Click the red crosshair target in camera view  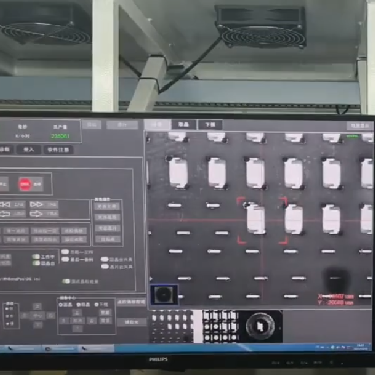262,220
